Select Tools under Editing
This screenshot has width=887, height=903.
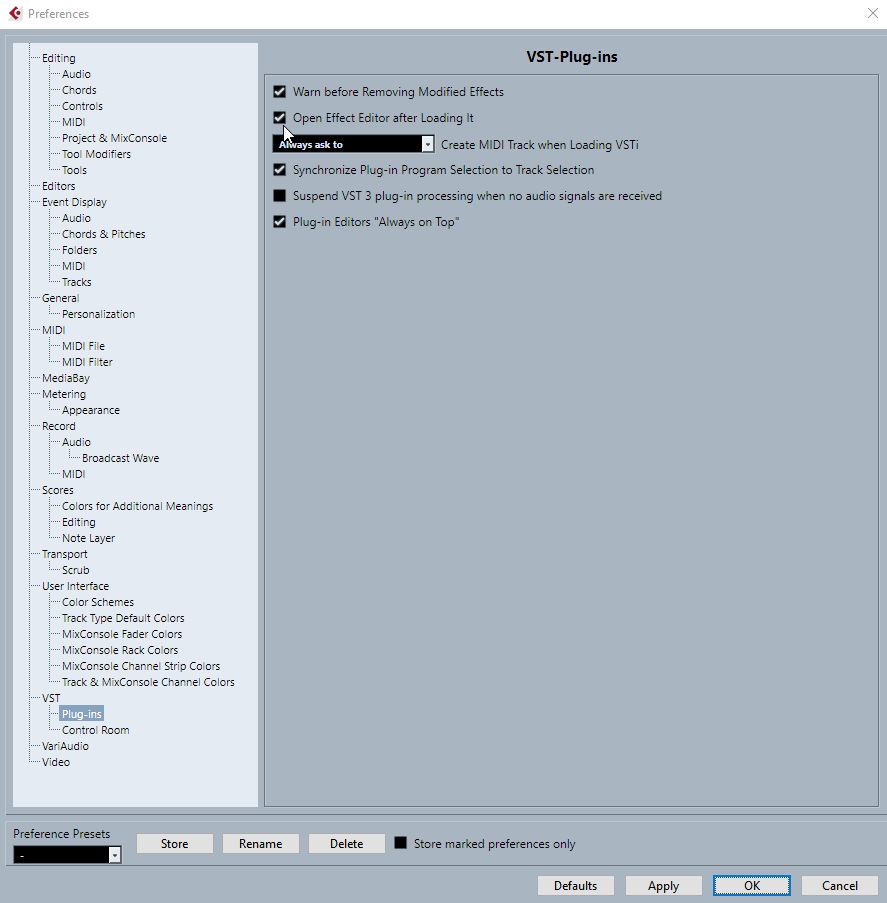click(x=74, y=170)
